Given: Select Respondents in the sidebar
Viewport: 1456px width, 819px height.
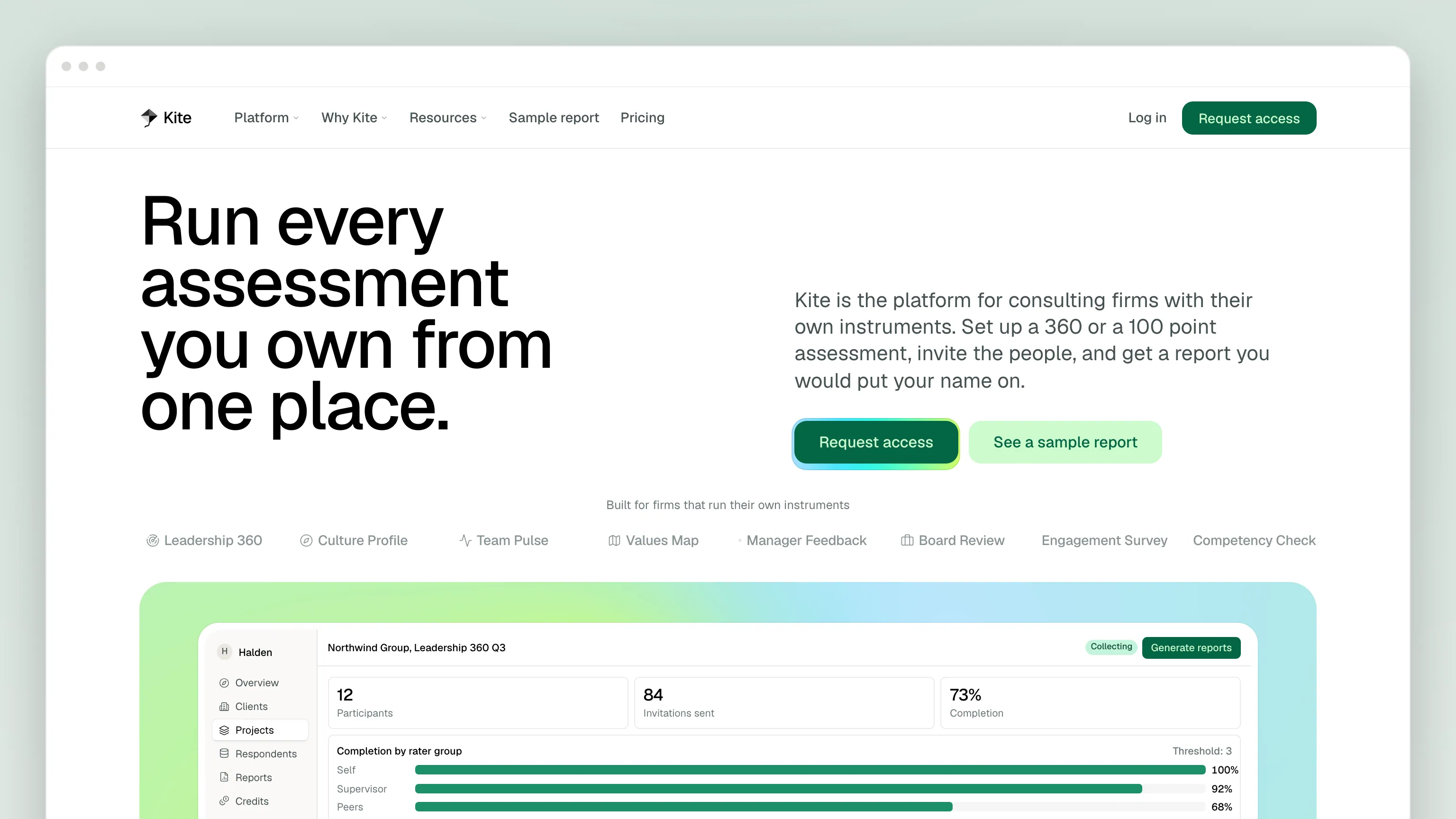Looking at the screenshot, I should [x=260, y=754].
